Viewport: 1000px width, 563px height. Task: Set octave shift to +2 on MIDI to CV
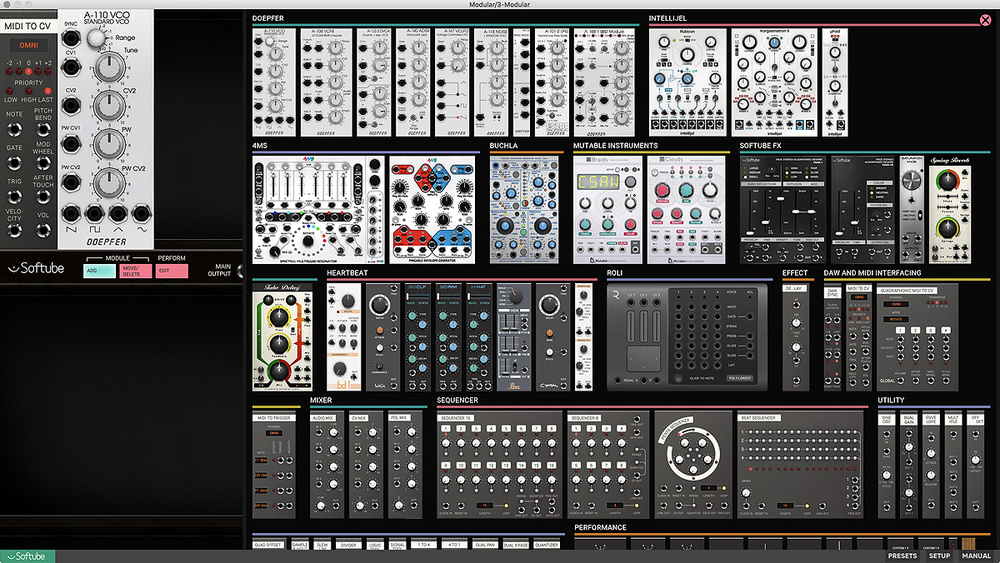point(48,71)
